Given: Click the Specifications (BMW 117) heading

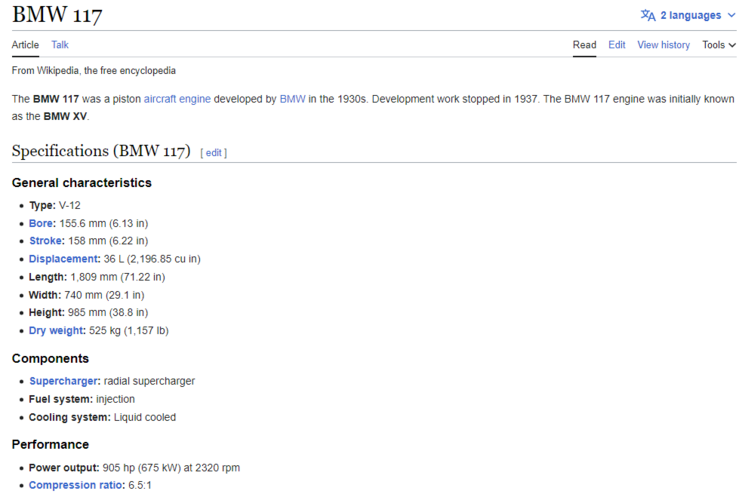Looking at the screenshot, I should [x=101, y=151].
